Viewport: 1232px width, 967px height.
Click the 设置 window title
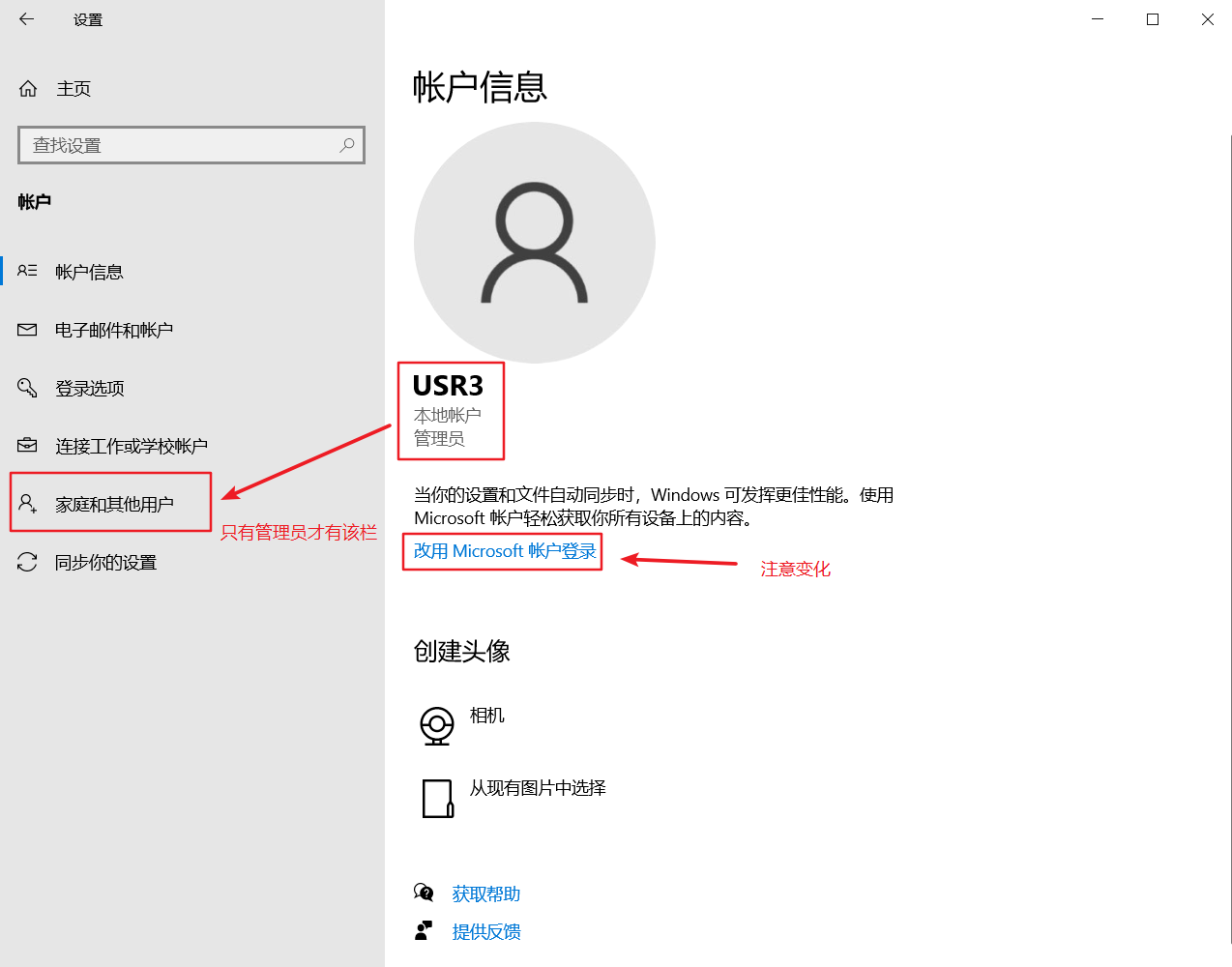(x=88, y=19)
